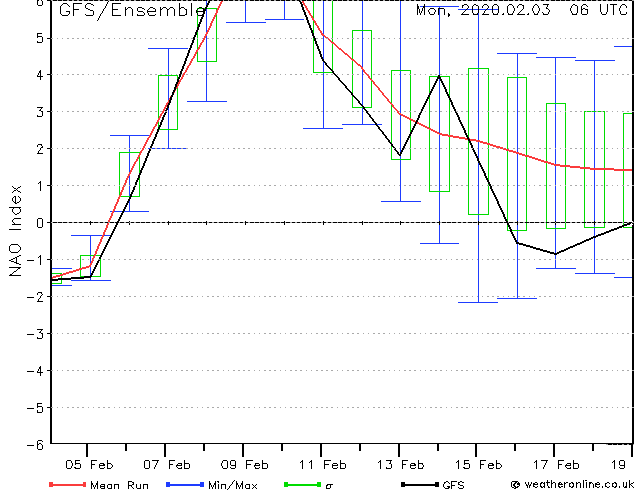Click the blue Min/Max legend swatch
The image size is (634, 490).
(185, 484)
